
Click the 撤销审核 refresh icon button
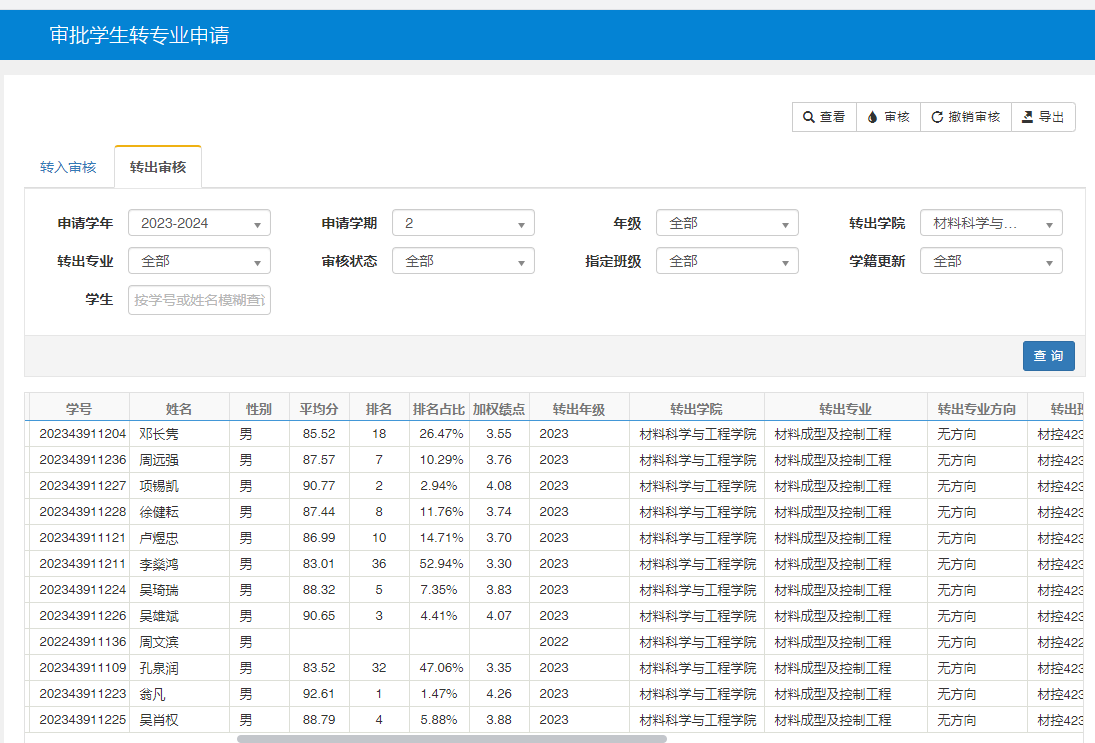(x=965, y=117)
